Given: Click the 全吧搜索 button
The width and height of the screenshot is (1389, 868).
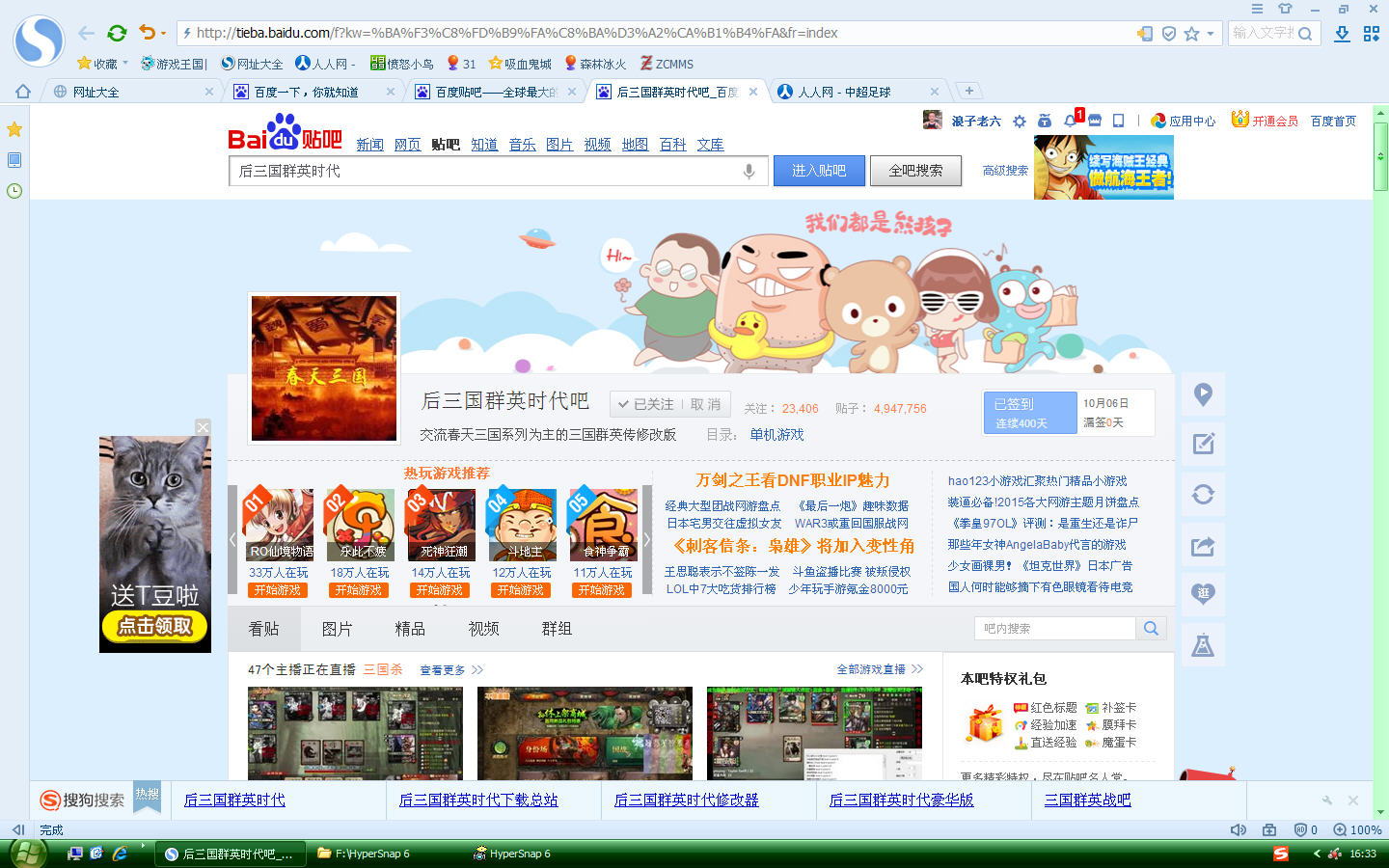Looking at the screenshot, I should [915, 171].
